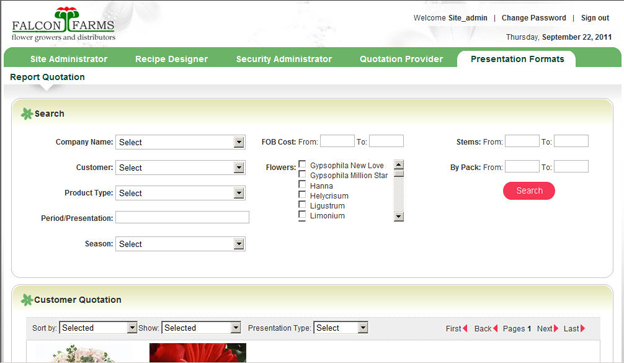Click the red Search button
The width and height of the screenshot is (624, 363).
coord(529,191)
